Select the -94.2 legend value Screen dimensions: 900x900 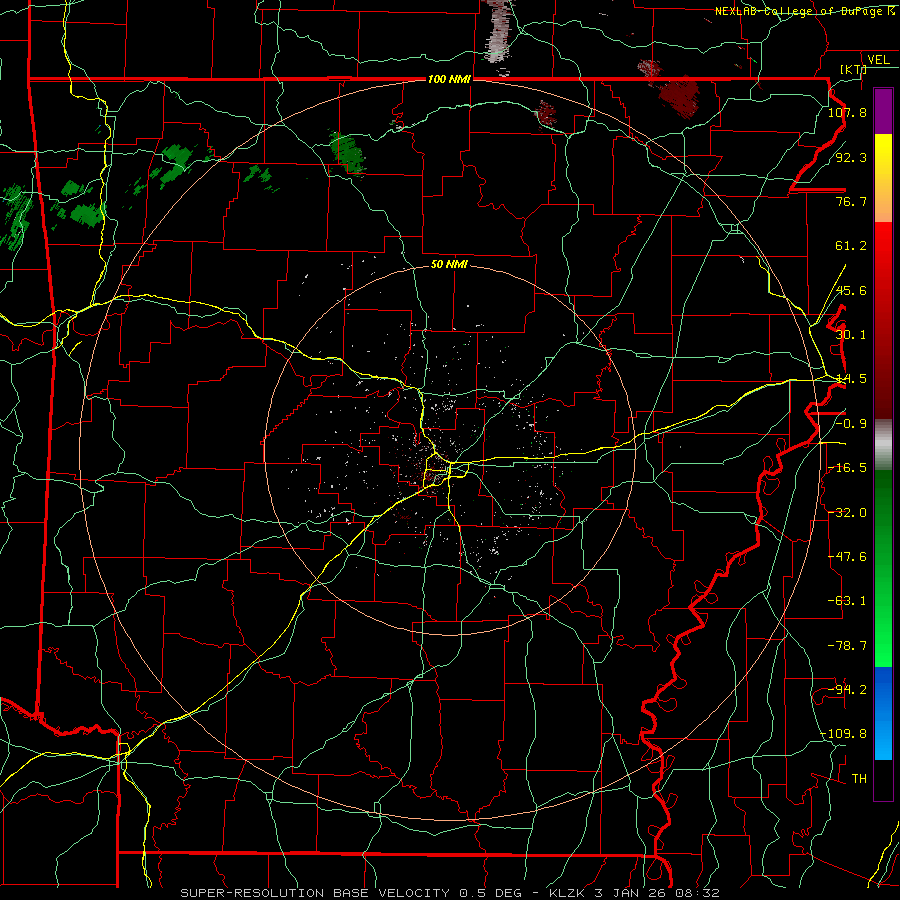847,690
